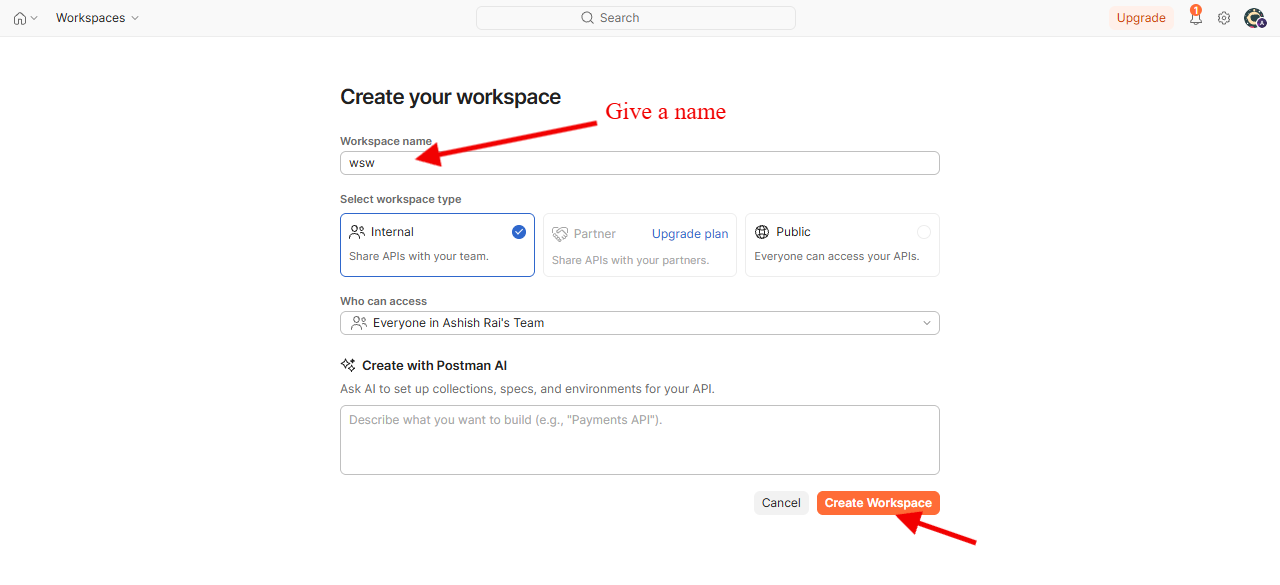
Task: Click the Create Workspace button
Action: [x=878, y=503]
